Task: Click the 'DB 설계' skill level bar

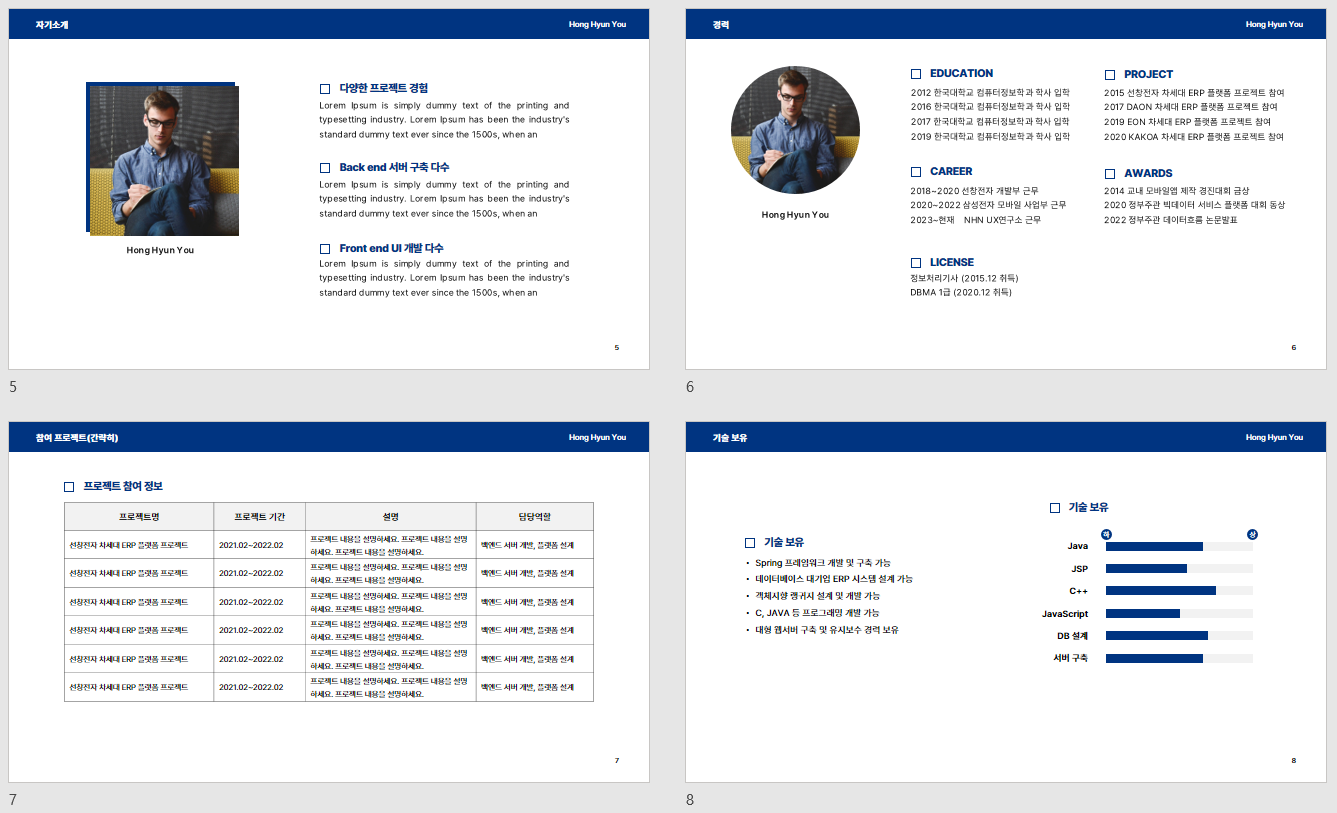Action: (x=1179, y=636)
